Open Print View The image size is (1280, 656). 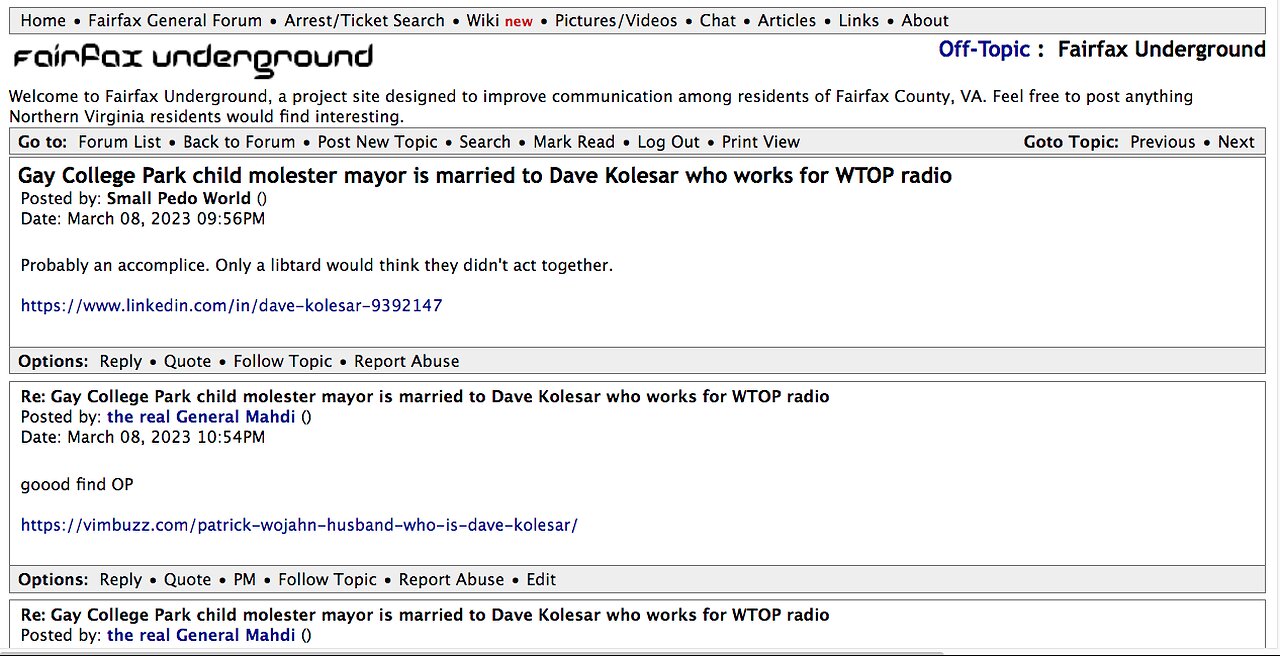pos(761,142)
